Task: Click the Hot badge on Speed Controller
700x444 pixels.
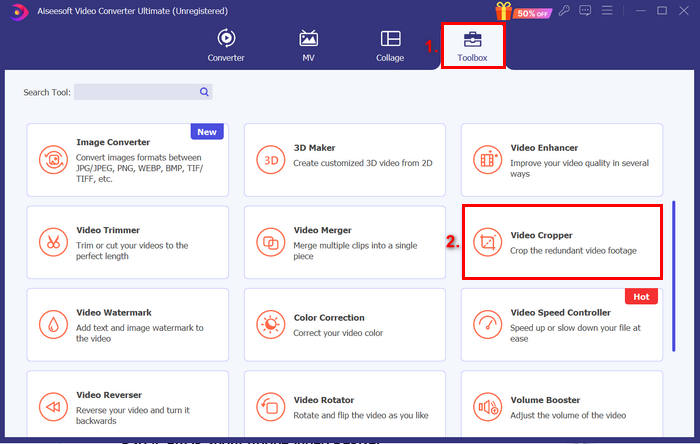Action: click(641, 297)
